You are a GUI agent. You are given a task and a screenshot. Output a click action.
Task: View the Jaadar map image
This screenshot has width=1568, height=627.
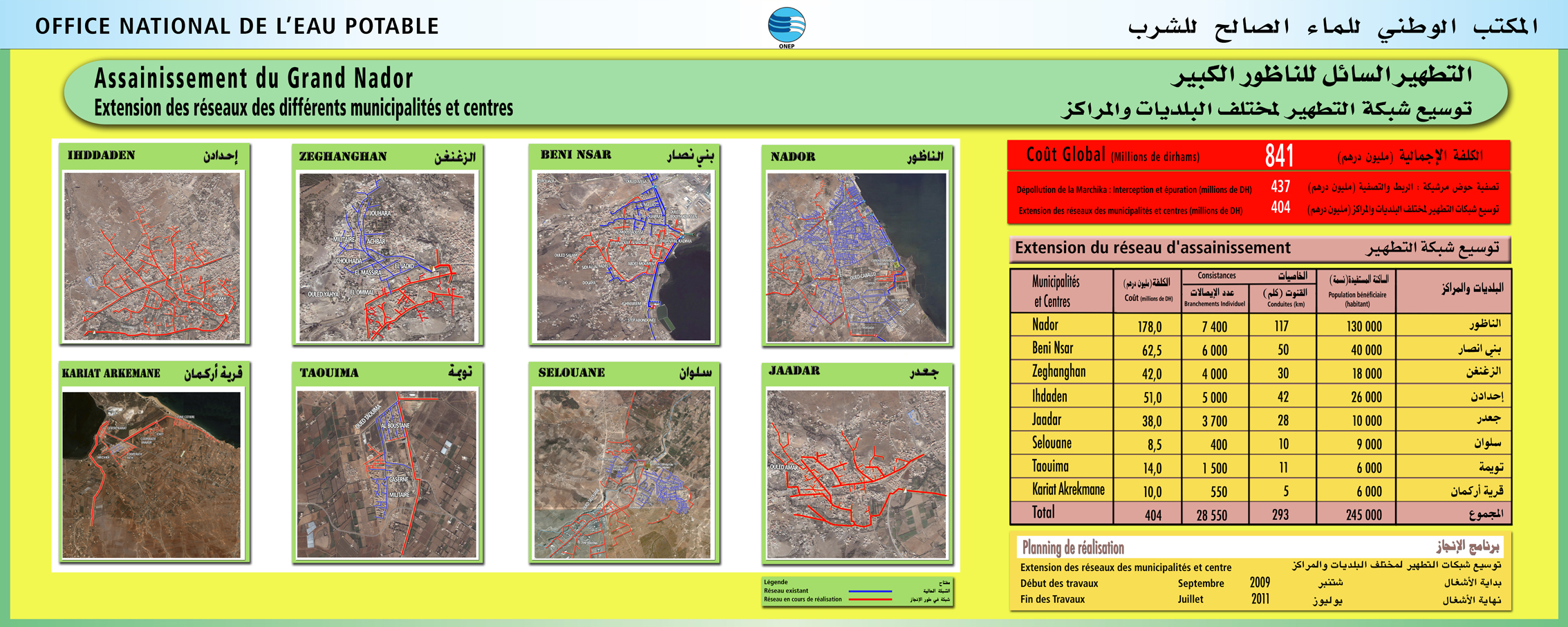click(x=857, y=474)
